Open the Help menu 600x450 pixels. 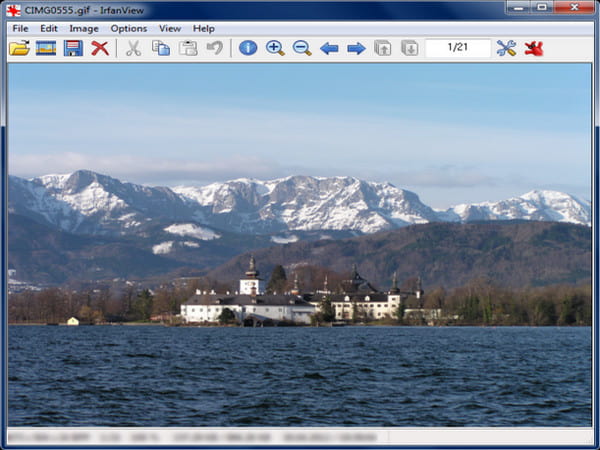click(204, 28)
